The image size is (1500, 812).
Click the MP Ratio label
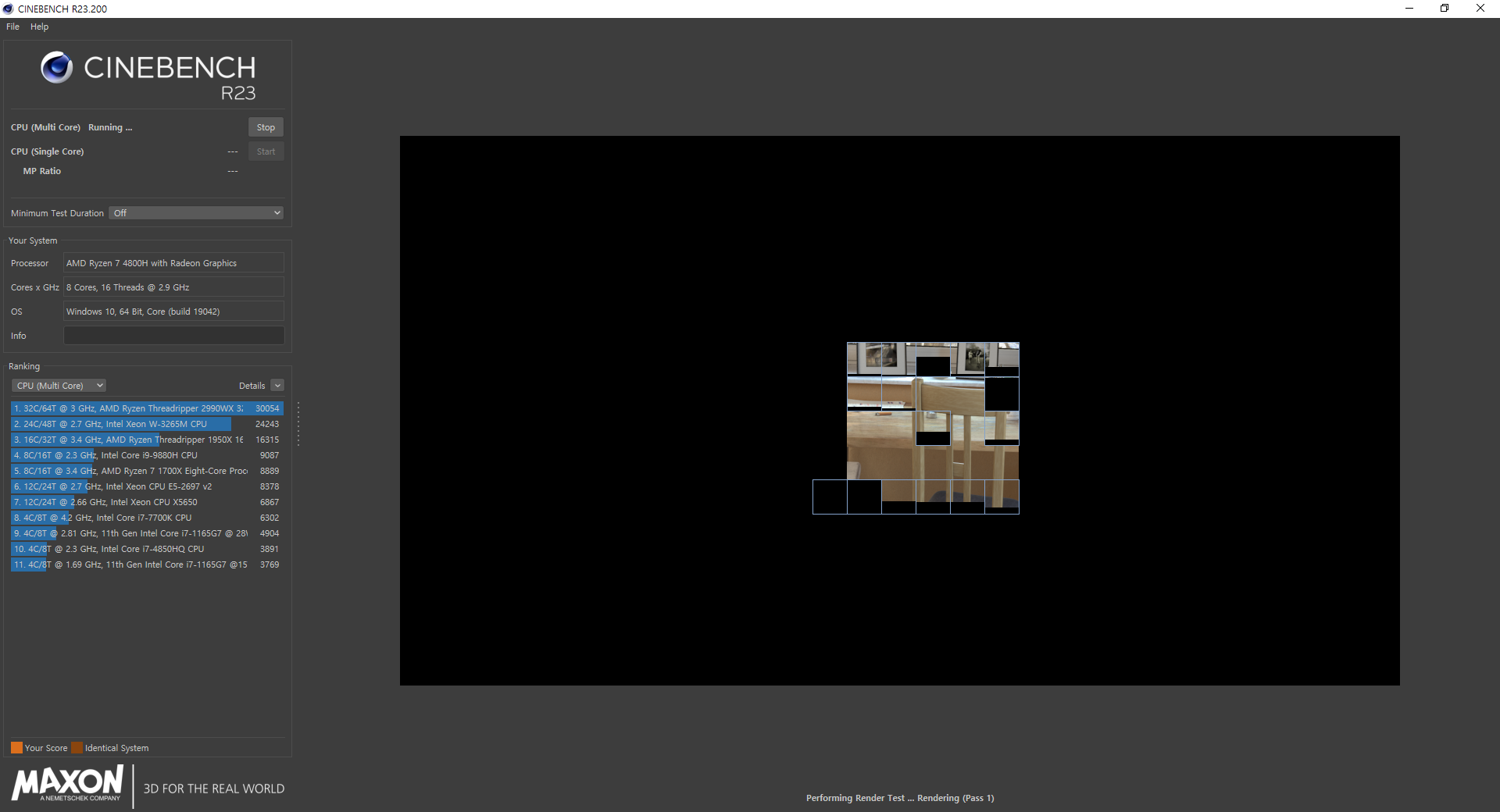[x=41, y=171]
